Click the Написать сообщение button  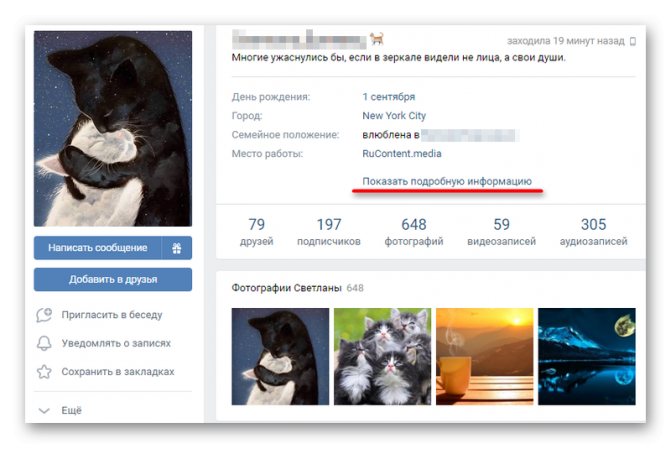[98, 248]
